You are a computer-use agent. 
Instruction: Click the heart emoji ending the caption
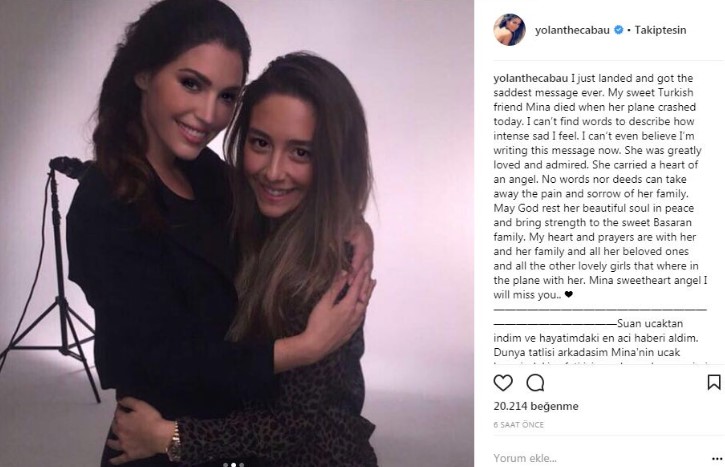coord(569,295)
